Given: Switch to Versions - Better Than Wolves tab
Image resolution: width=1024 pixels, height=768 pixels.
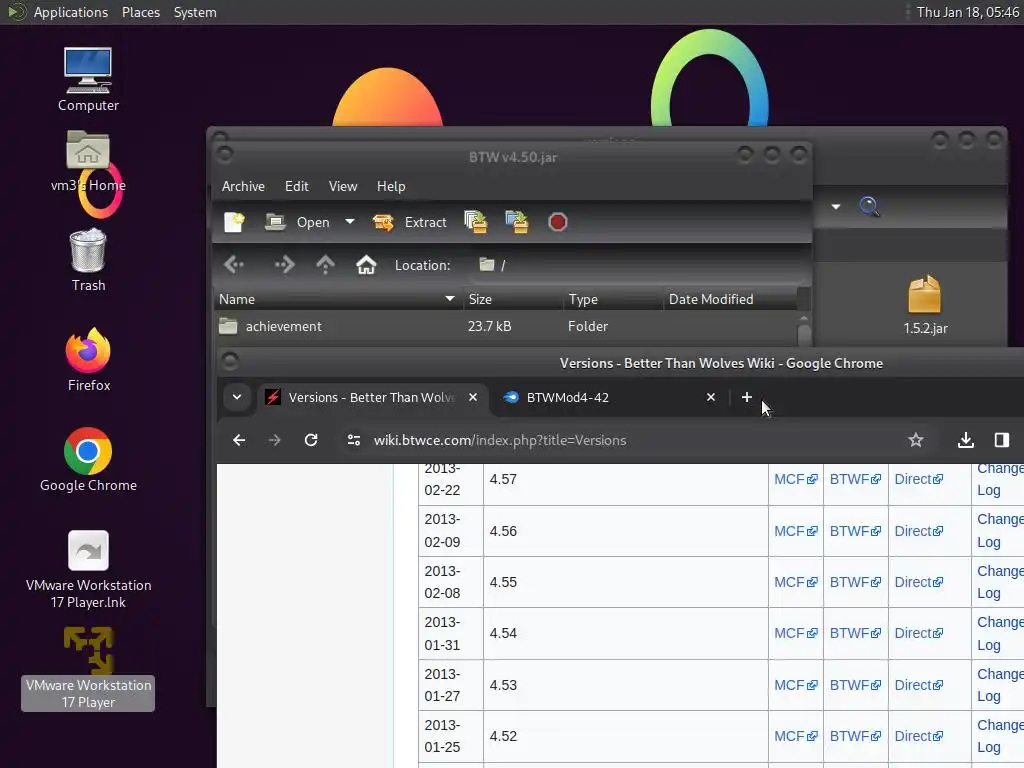Looking at the screenshot, I should (372, 397).
